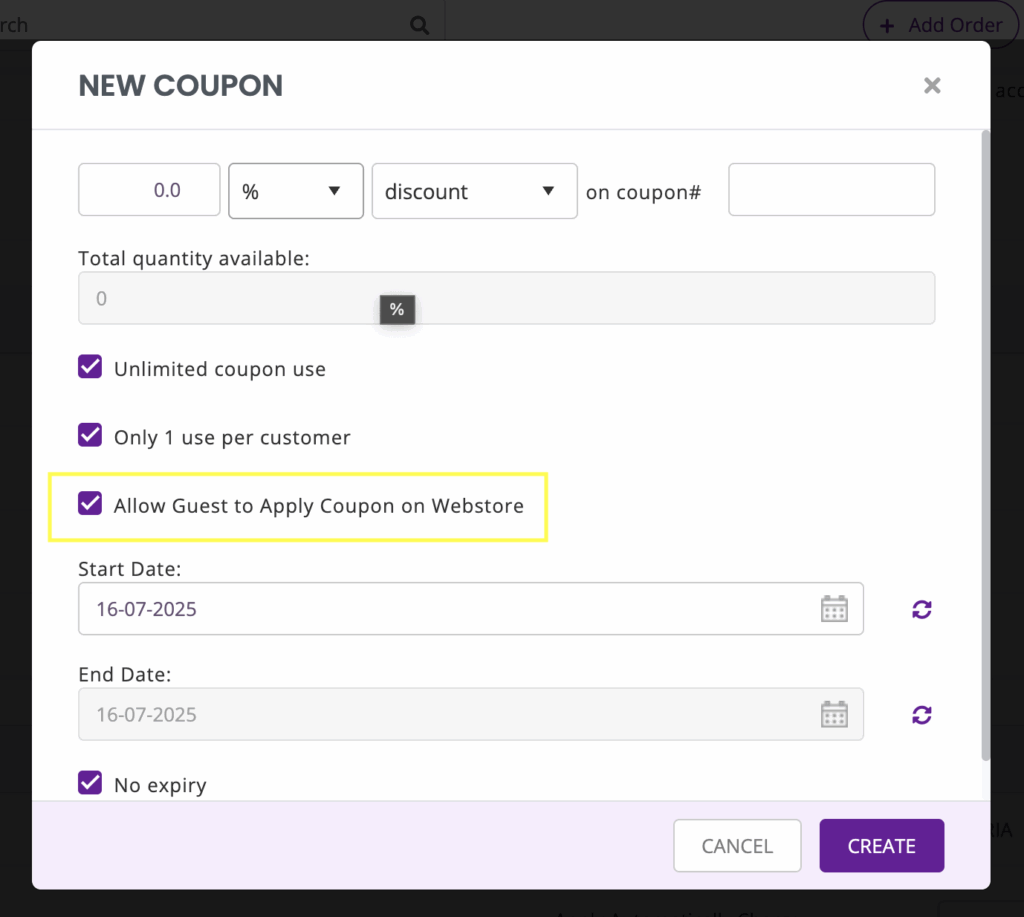Open the Start Date calendar picker icon
This screenshot has width=1024, height=917.
[834, 609]
